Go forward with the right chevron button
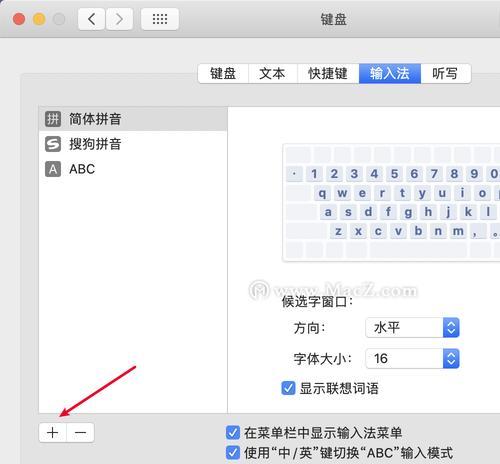 point(119,19)
